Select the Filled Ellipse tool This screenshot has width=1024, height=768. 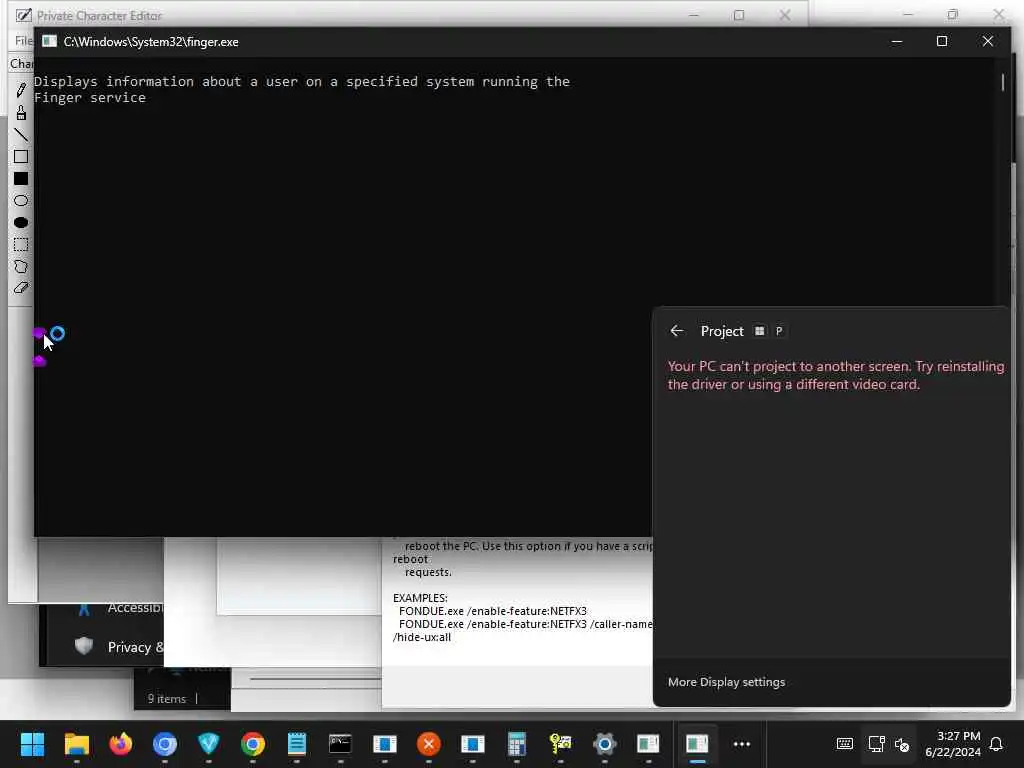[21, 223]
